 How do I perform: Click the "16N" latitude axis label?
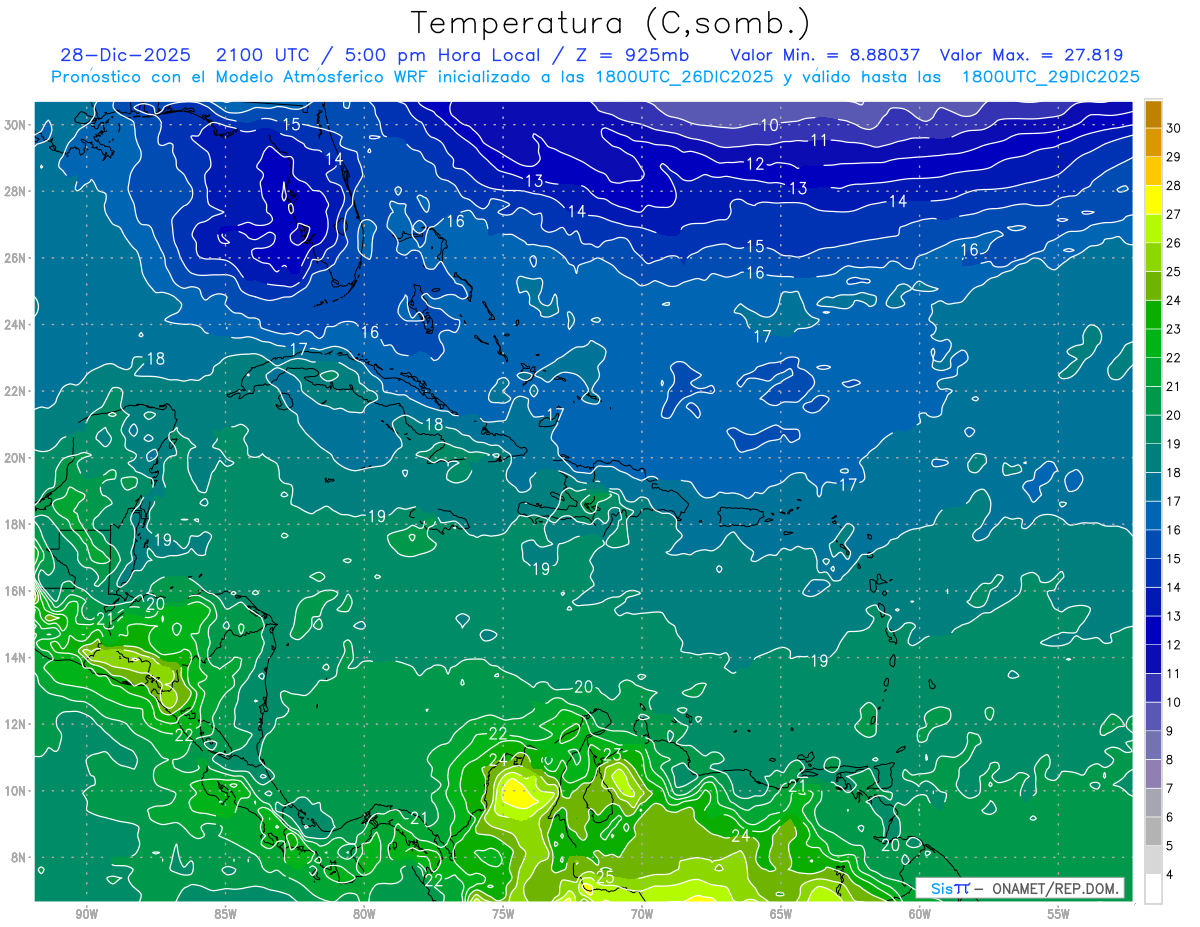click(x=17, y=591)
